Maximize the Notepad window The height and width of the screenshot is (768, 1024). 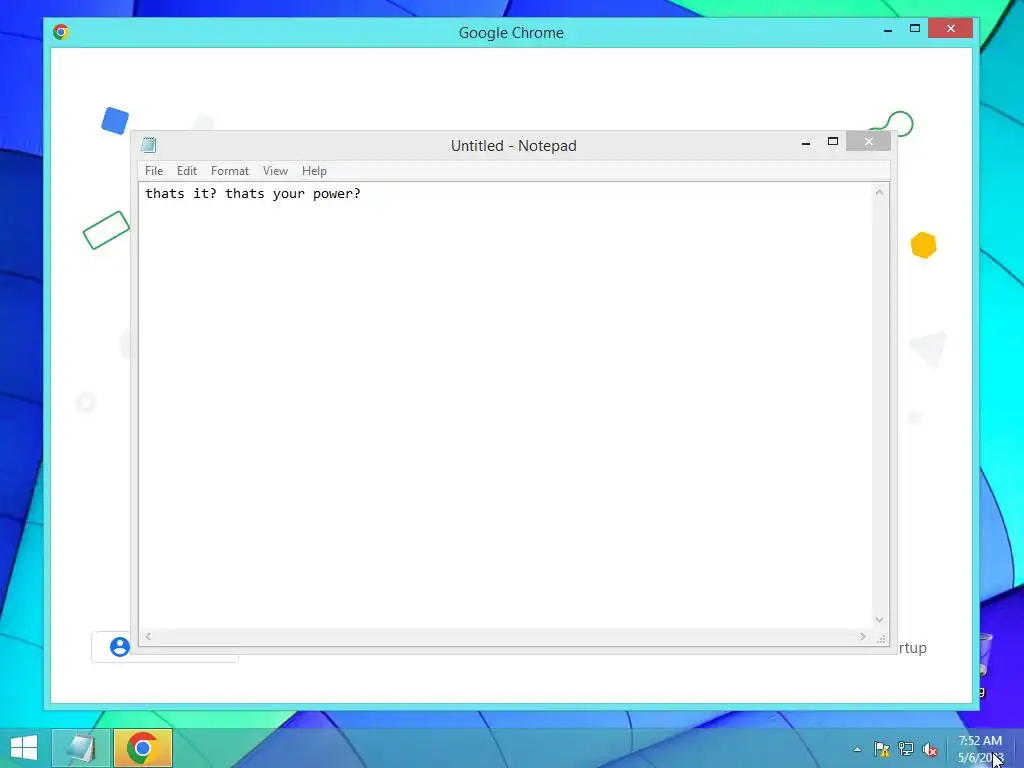coord(833,142)
